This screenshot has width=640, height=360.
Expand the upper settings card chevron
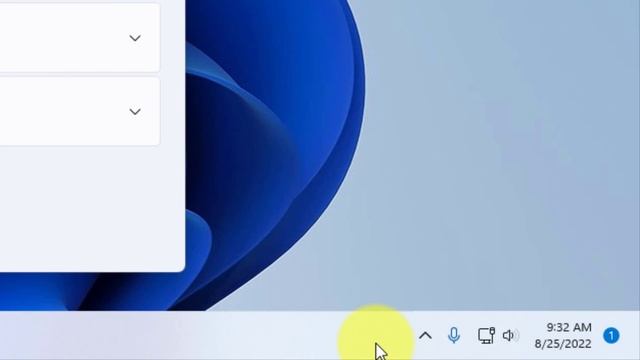click(135, 38)
